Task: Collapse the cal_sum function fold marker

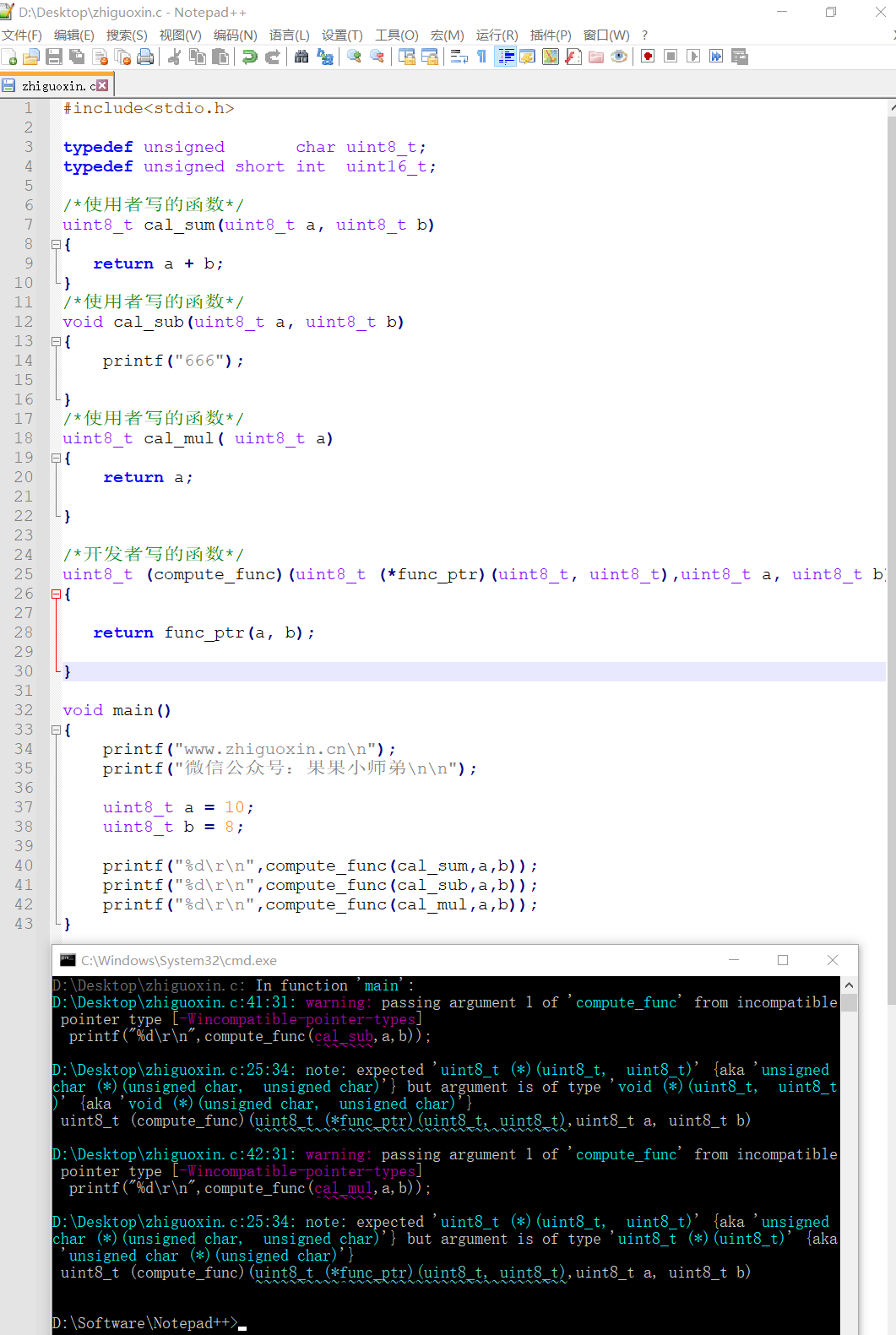Action: [56, 245]
